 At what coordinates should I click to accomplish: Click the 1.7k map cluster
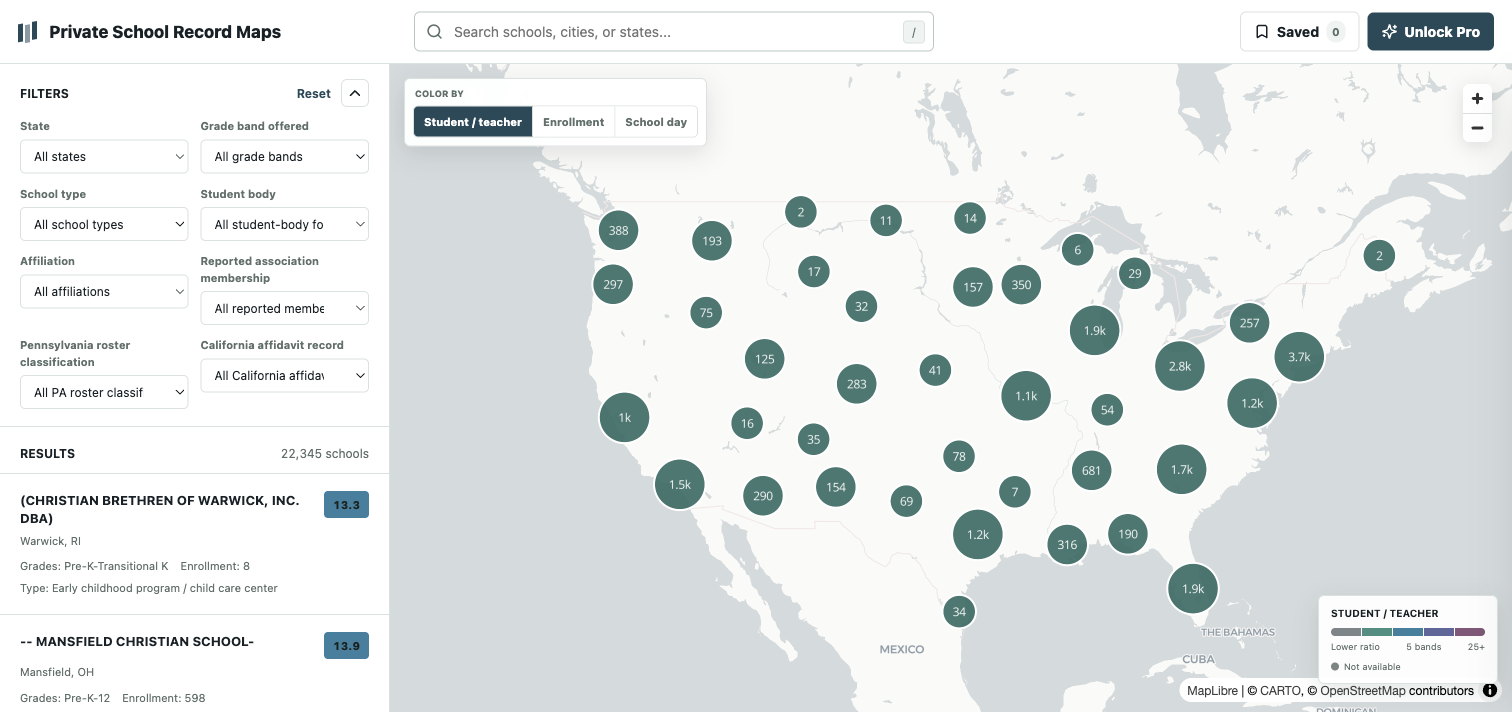pos(1182,469)
